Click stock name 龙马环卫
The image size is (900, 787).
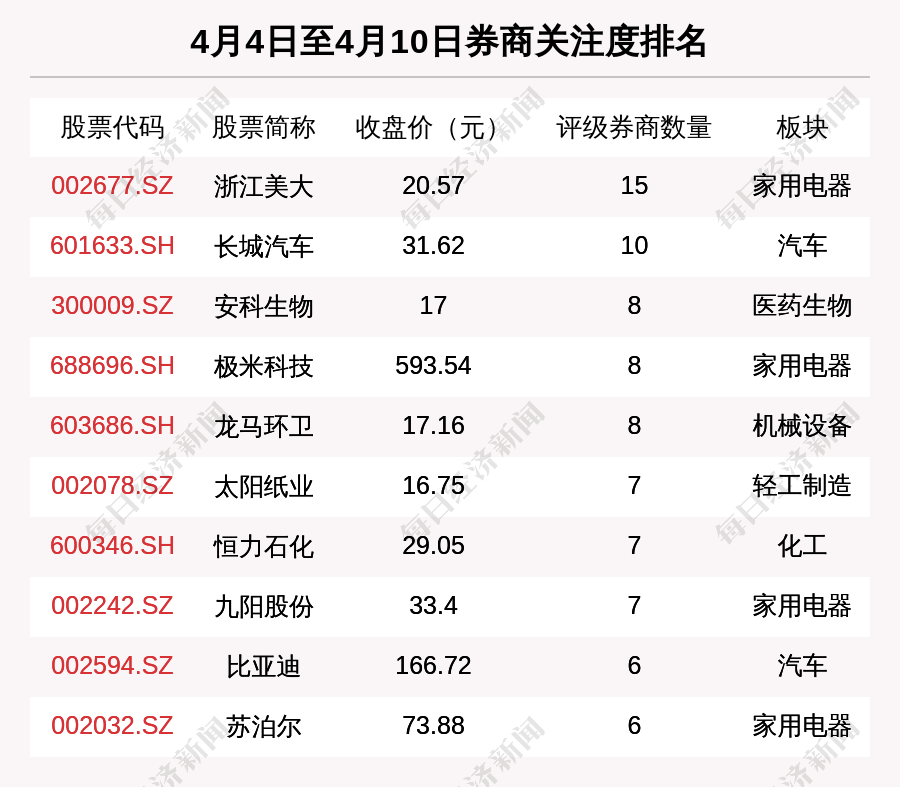coord(263,427)
